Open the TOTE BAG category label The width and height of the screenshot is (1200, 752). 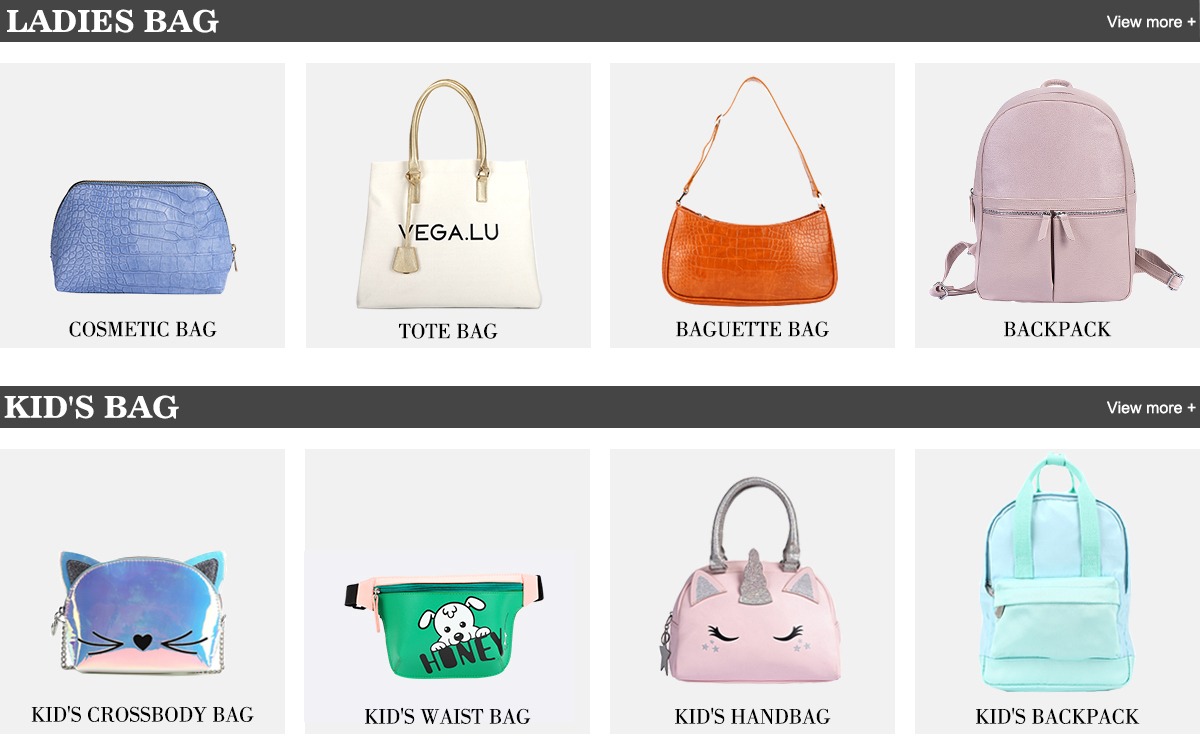(448, 331)
